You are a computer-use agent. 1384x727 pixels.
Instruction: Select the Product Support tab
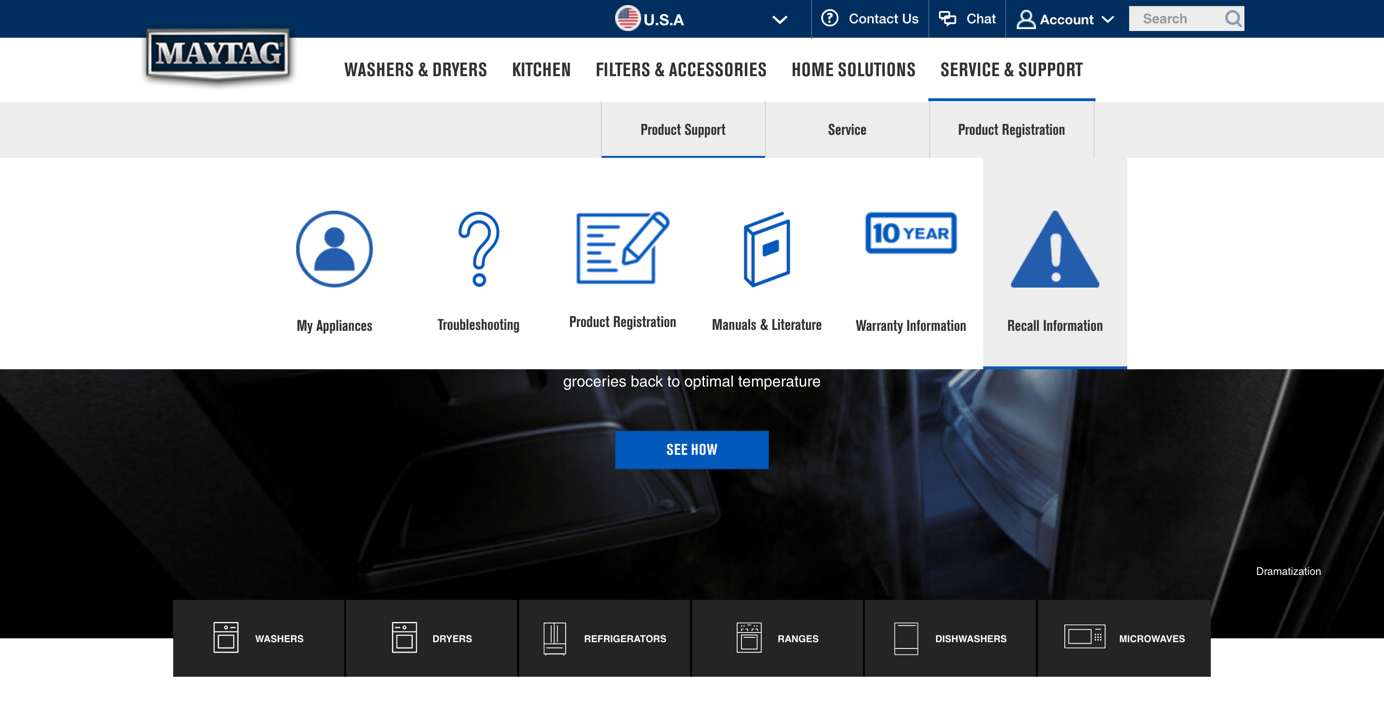pyautogui.click(x=683, y=130)
